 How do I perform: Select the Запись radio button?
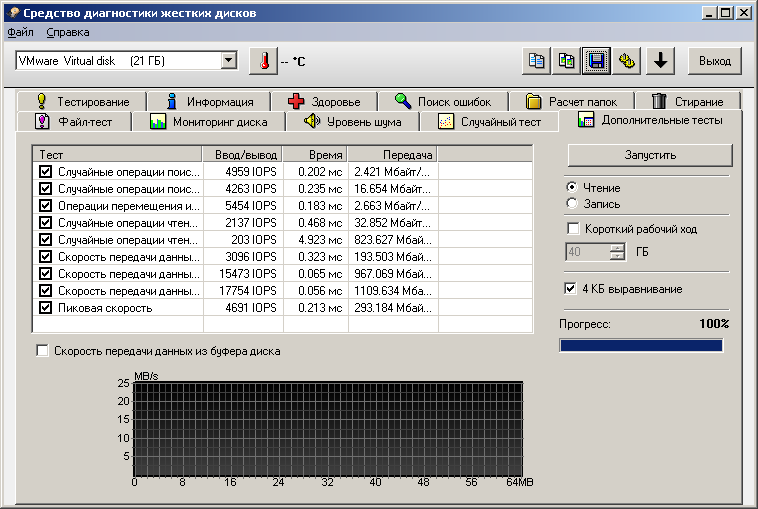coord(573,204)
